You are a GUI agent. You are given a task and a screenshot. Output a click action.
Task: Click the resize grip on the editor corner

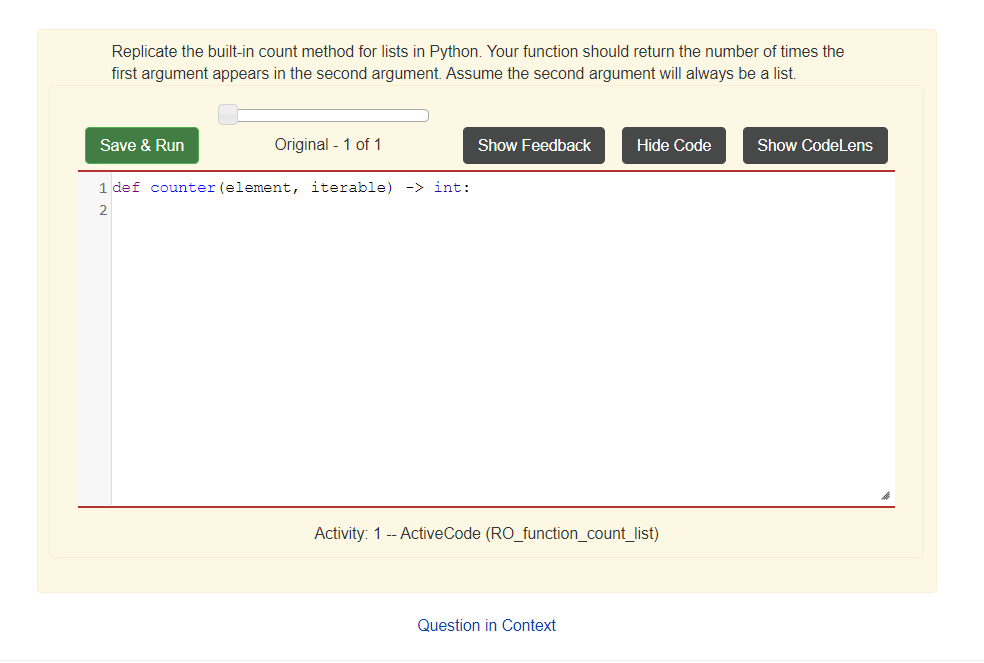884,493
